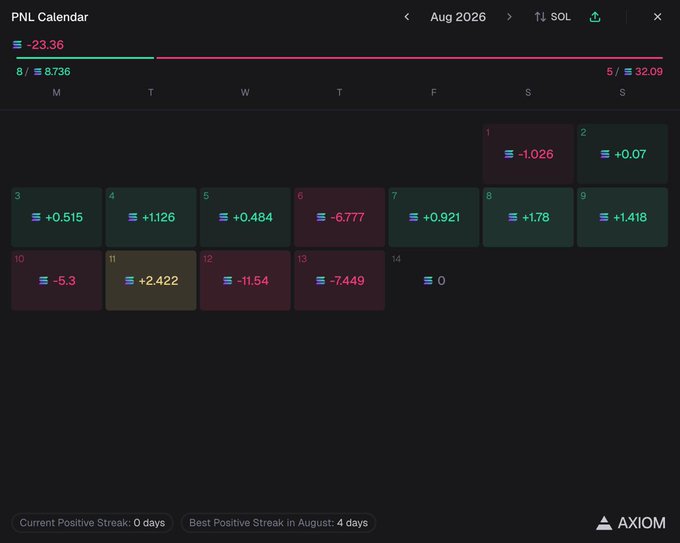
Task: Close the PNL Calendar dialog
Action: coord(657,17)
